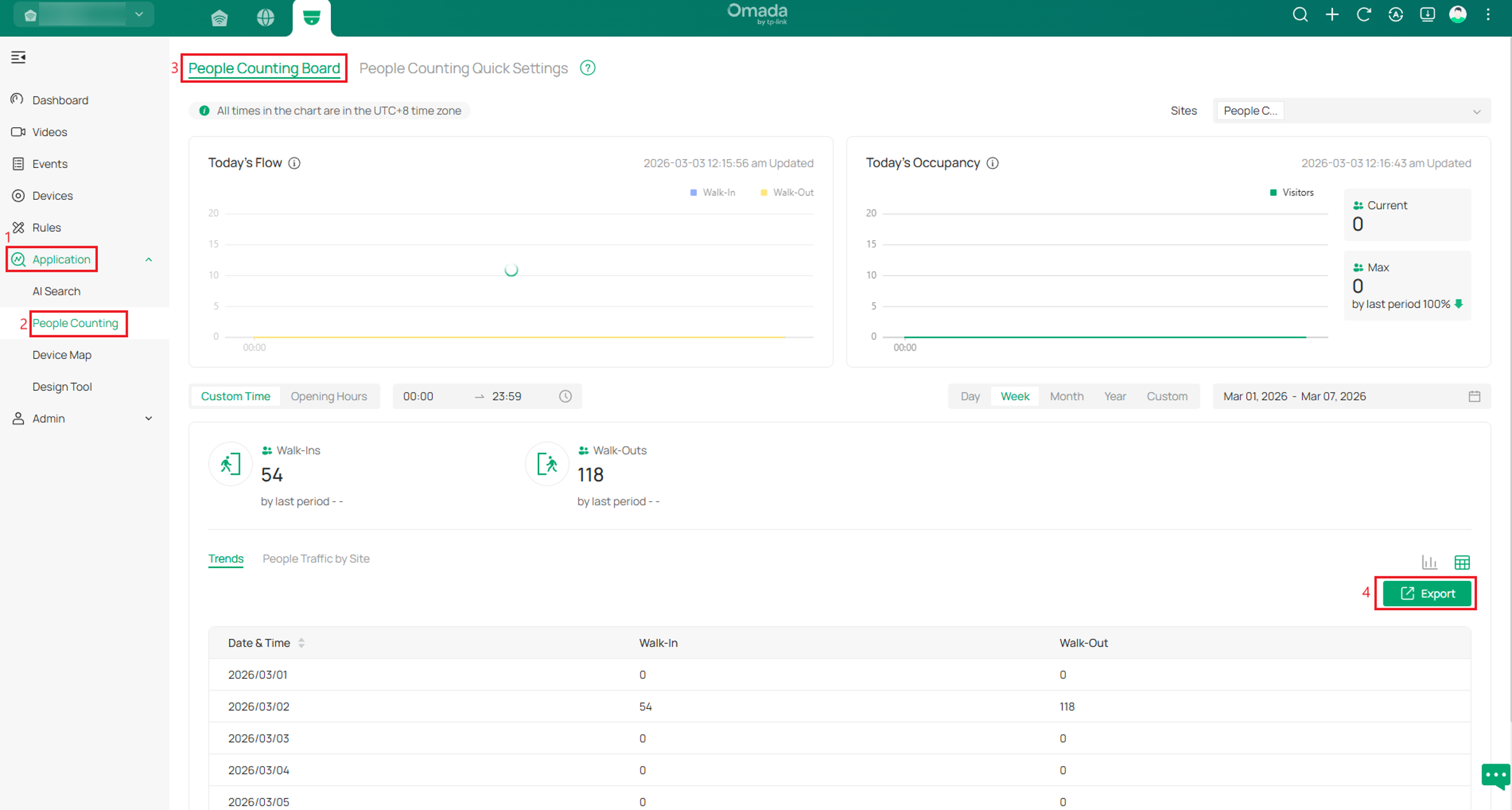The image size is (1512, 810).
Task: Edit start time 00:00 field
Action: tap(418, 396)
